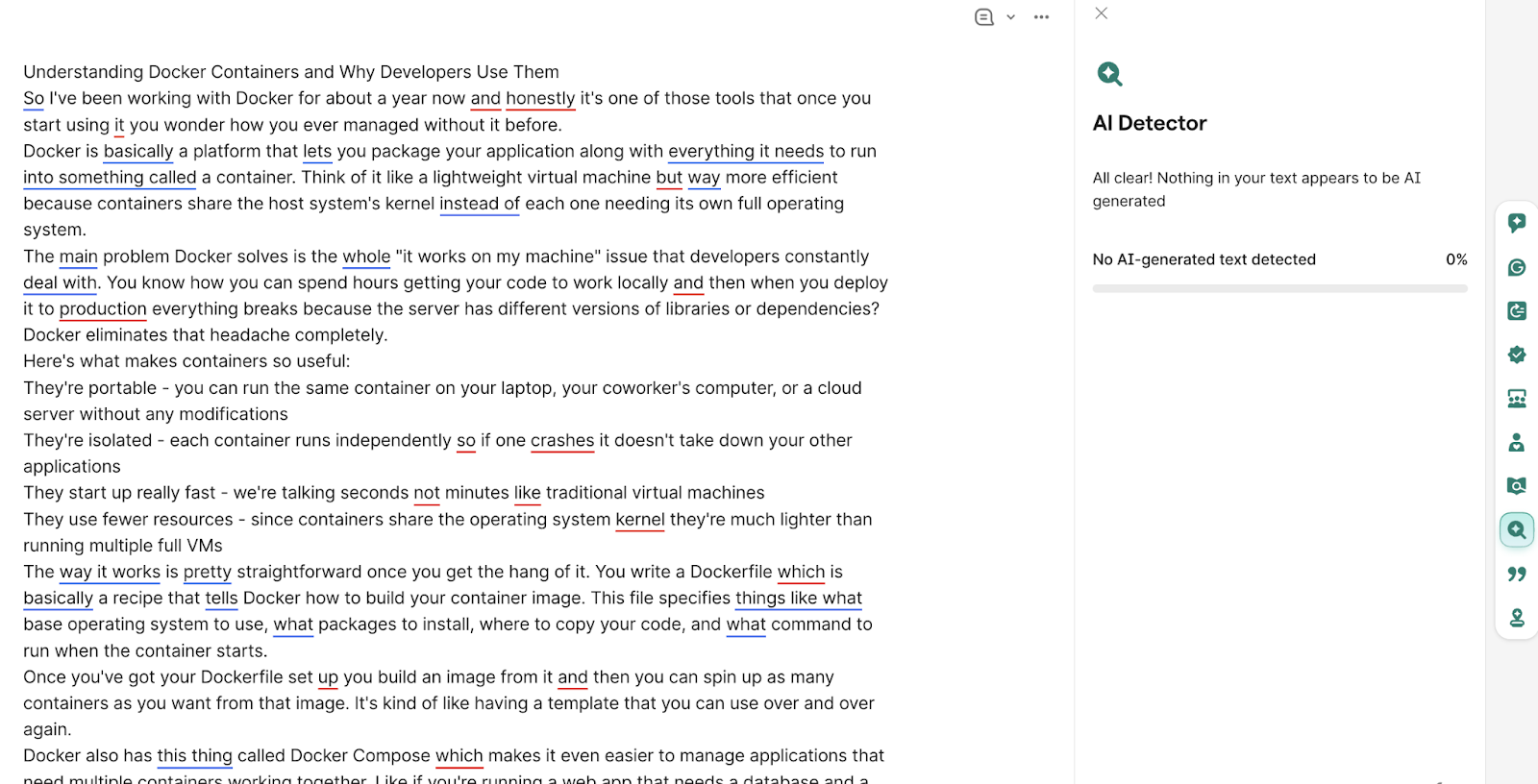The height and width of the screenshot is (784, 1538).
Task: Open the three-dot more options menu
Action: pos(1041,17)
